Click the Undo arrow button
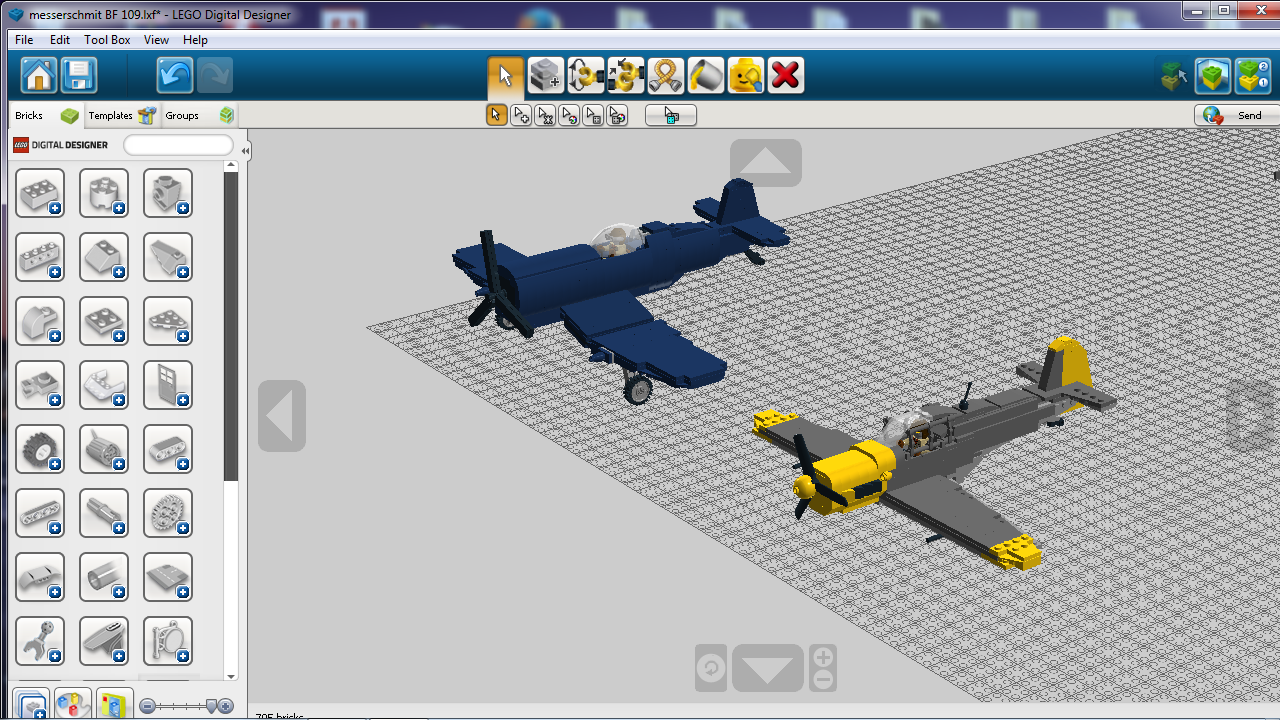Image resolution: width=1280 pixels, height=720 pixels. click(175, 76)
